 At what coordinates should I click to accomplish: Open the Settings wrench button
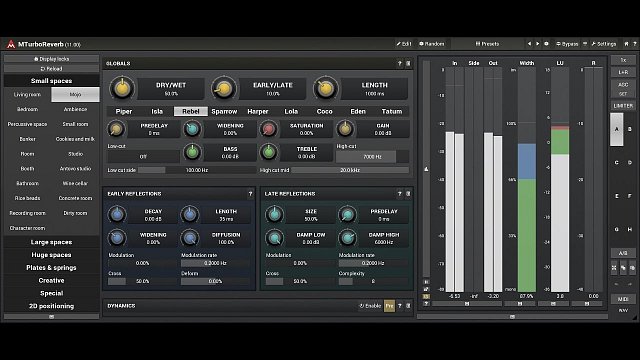(x=604, y=44)
